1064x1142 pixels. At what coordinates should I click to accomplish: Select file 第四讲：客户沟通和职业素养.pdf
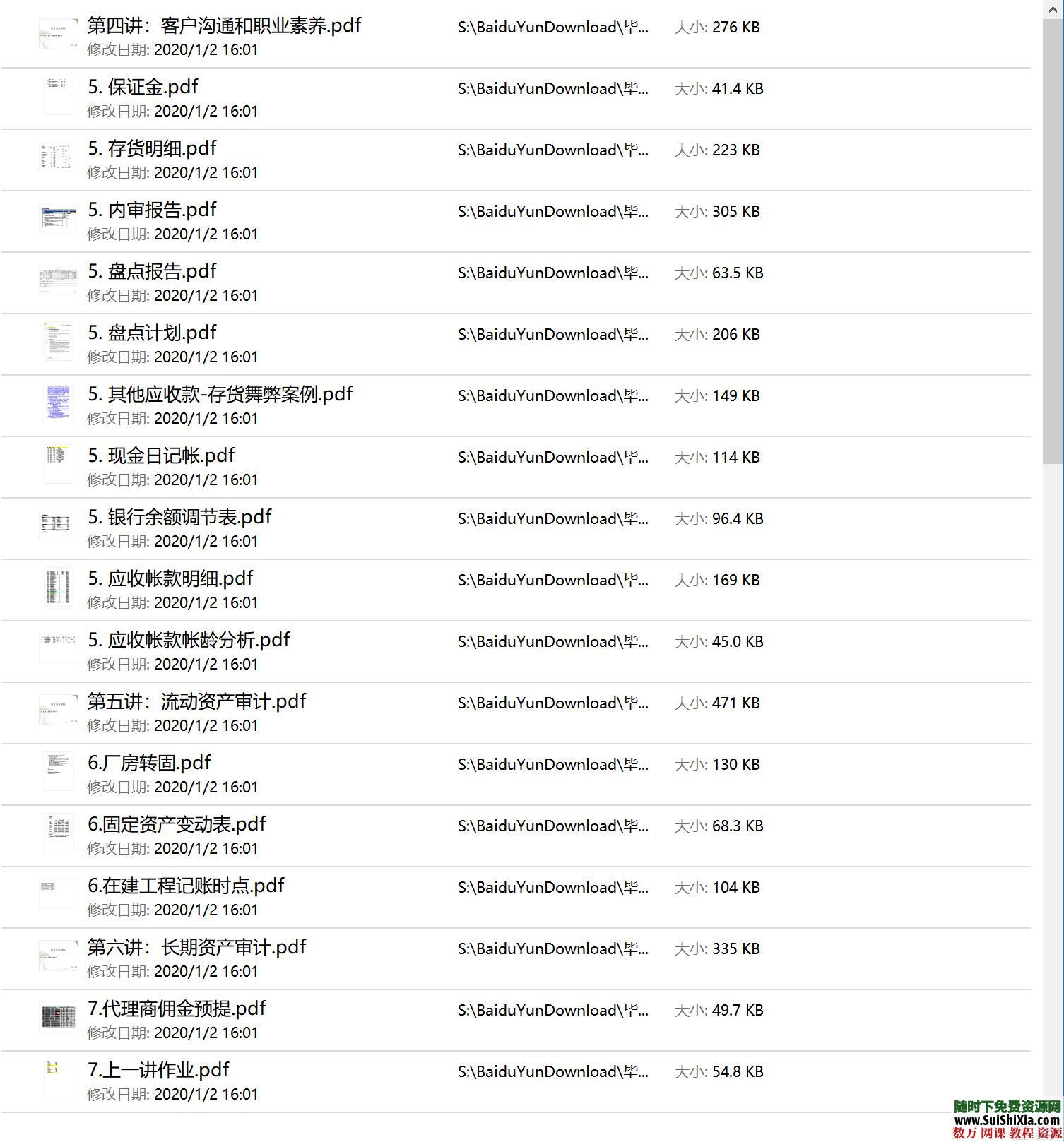pyautogui.click(x=224, y=26)
